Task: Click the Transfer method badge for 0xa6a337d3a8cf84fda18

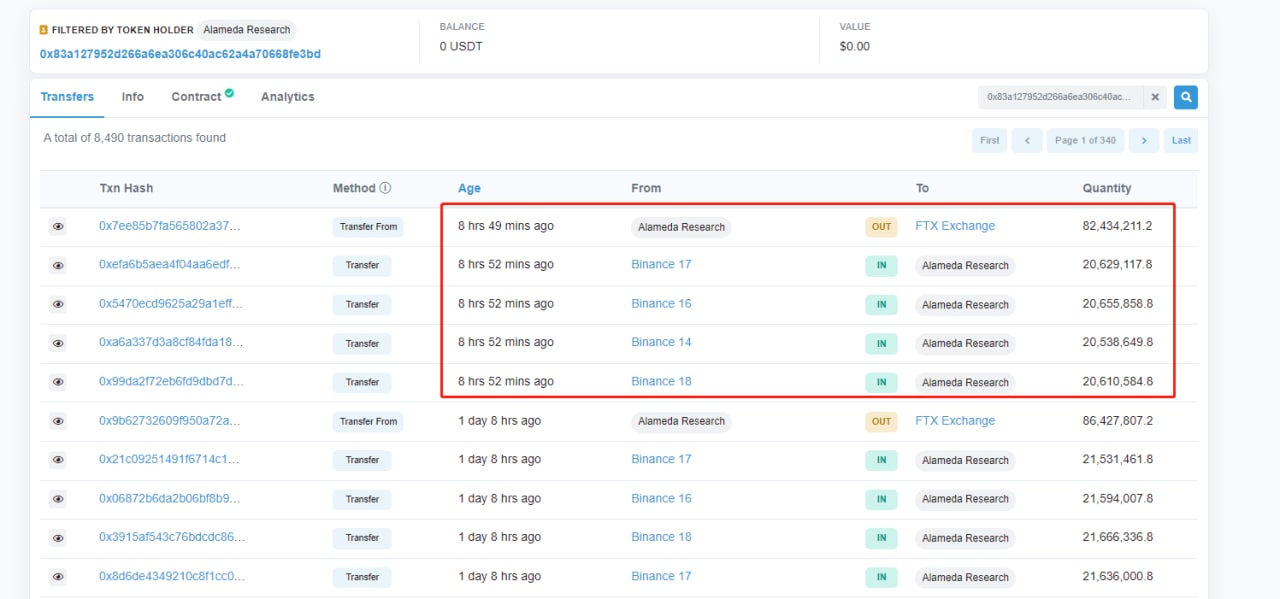Action: (x=362, y=344)
